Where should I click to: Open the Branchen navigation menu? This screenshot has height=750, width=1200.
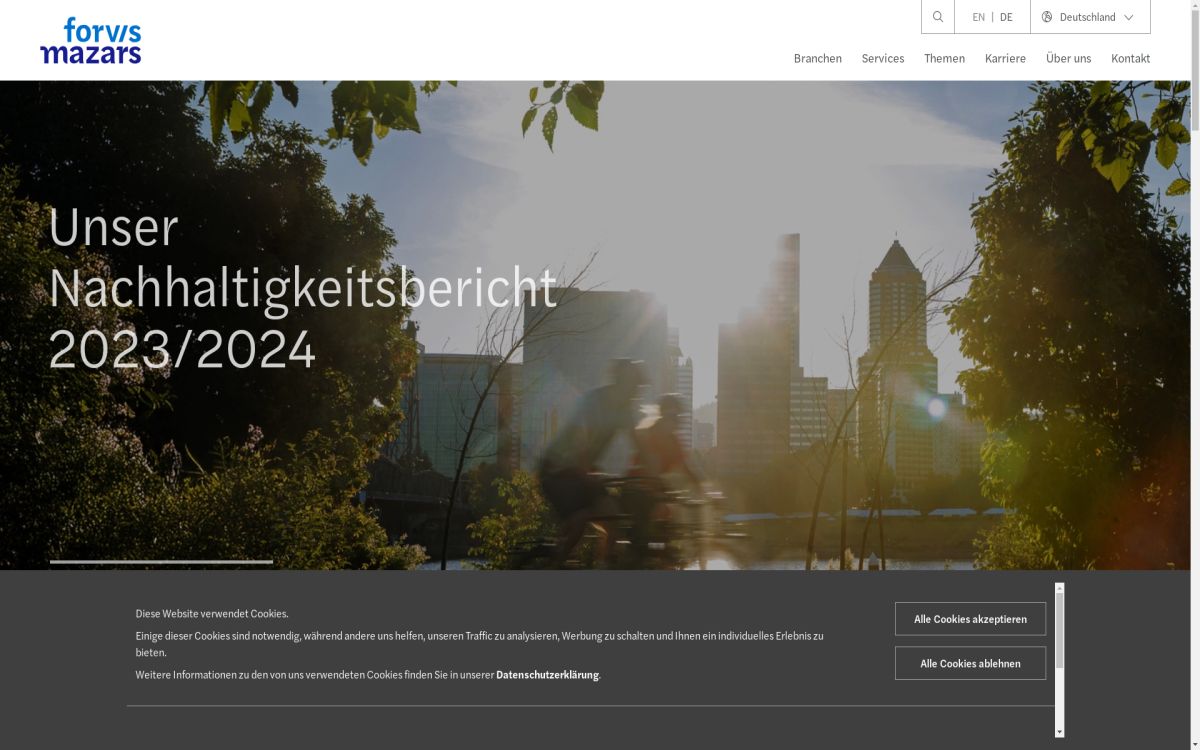[x=817, y=58]
